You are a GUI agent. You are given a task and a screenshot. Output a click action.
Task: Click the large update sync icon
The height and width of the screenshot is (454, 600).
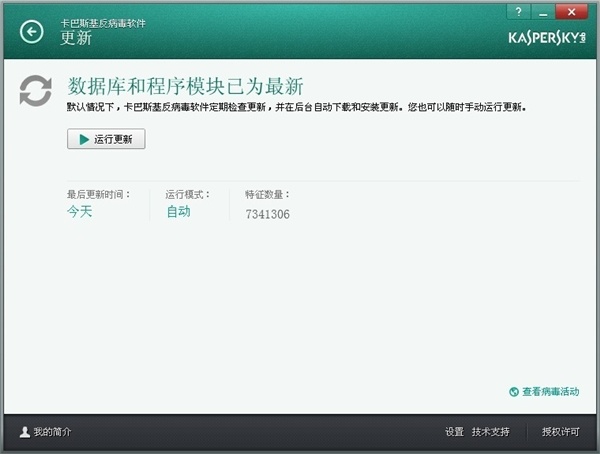(x=35, y=91)
